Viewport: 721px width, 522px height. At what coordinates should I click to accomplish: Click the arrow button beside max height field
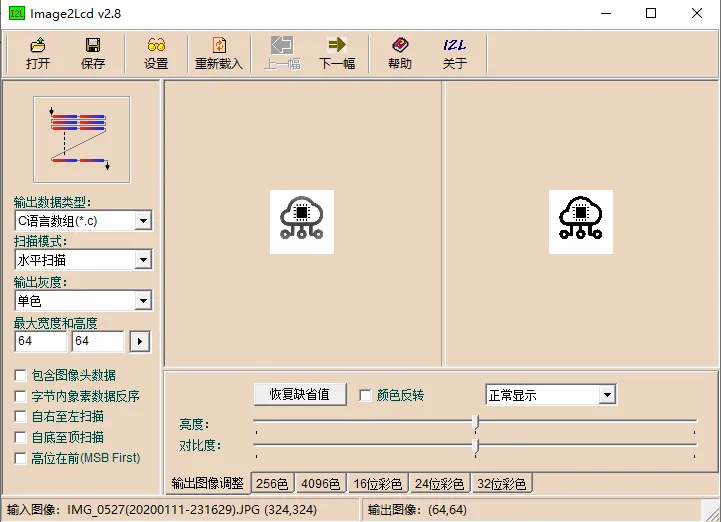[140, 342]
